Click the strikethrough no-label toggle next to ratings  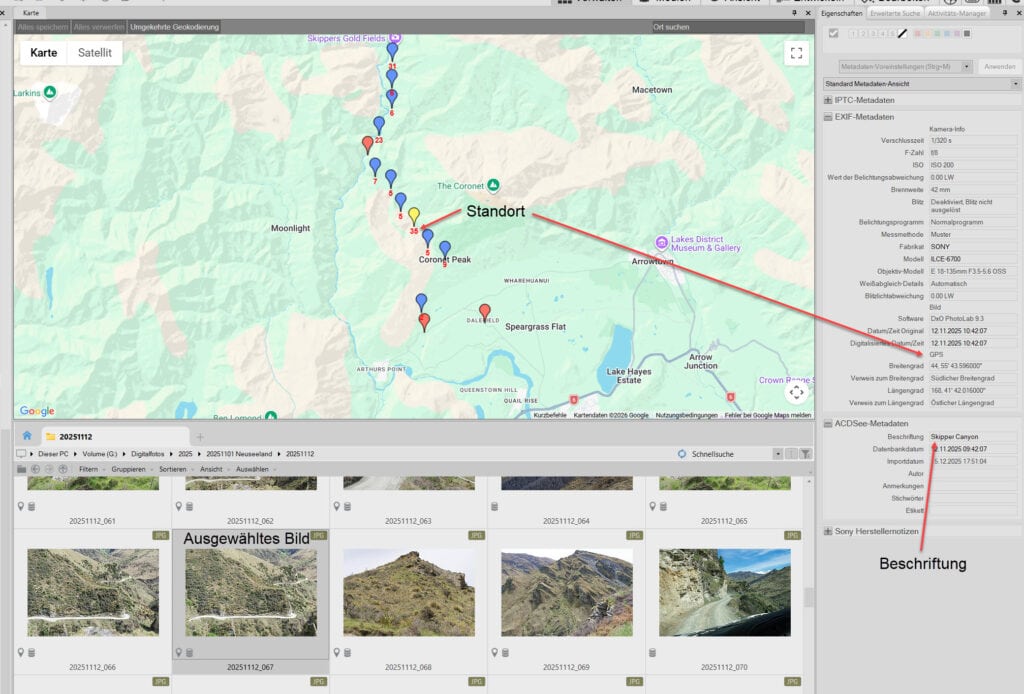tap(903, 34)
